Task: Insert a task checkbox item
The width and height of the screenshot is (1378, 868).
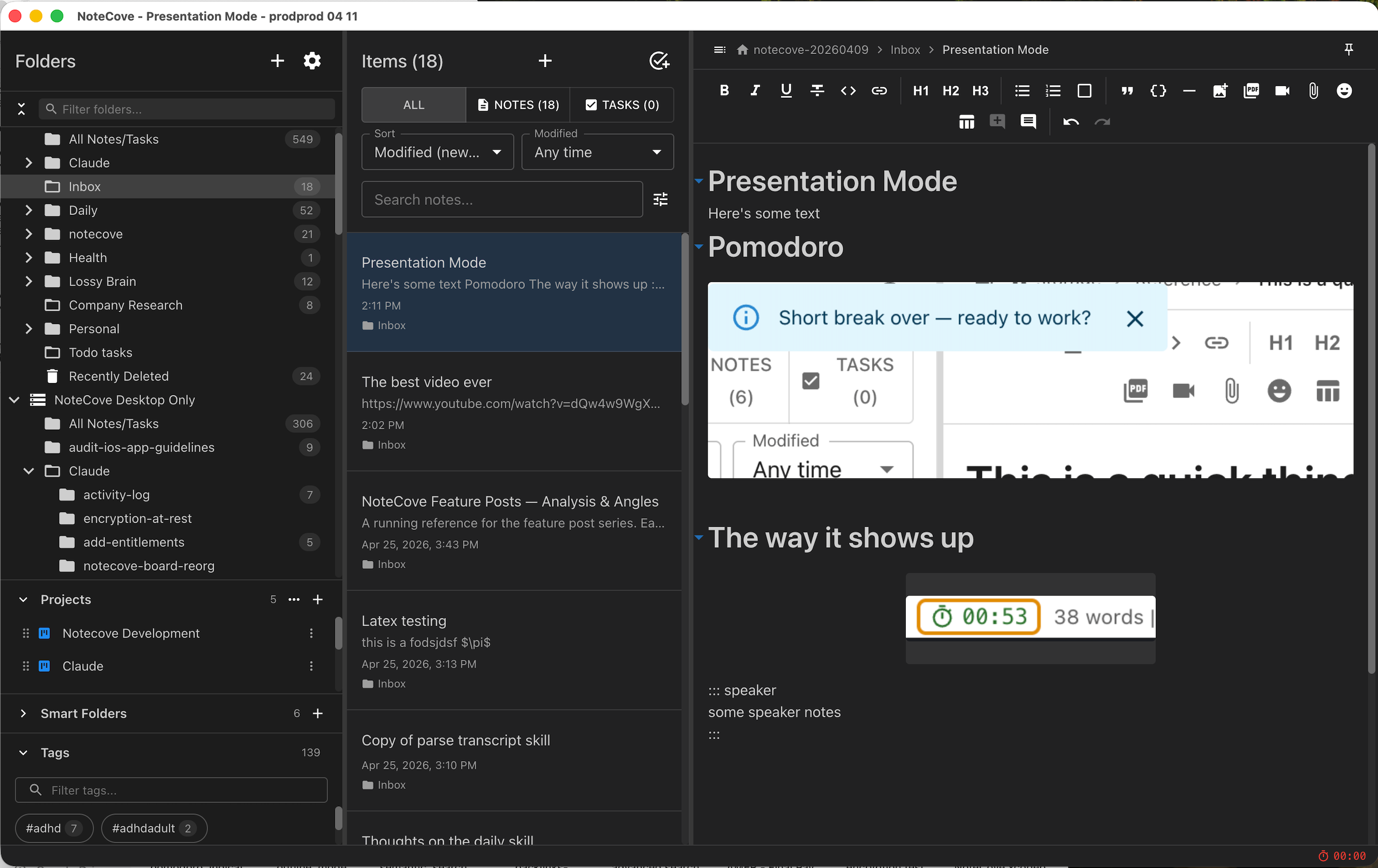Action: 1084,90
